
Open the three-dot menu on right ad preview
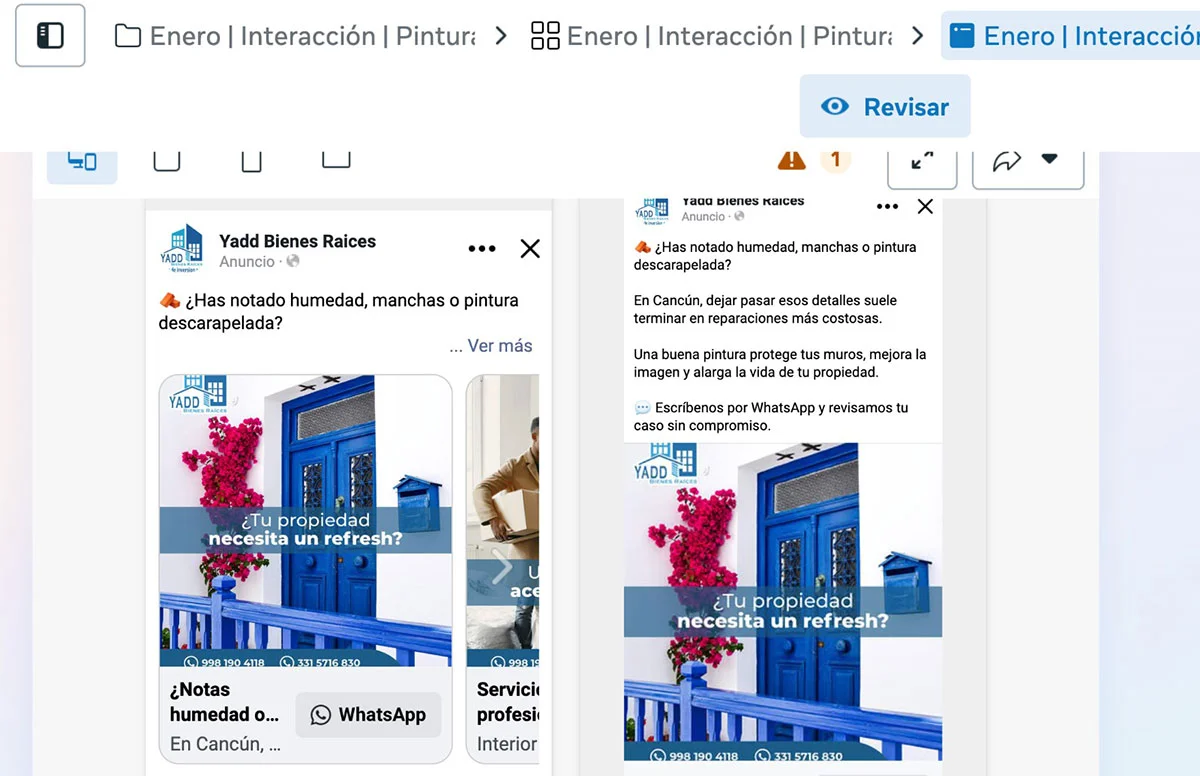887,207
